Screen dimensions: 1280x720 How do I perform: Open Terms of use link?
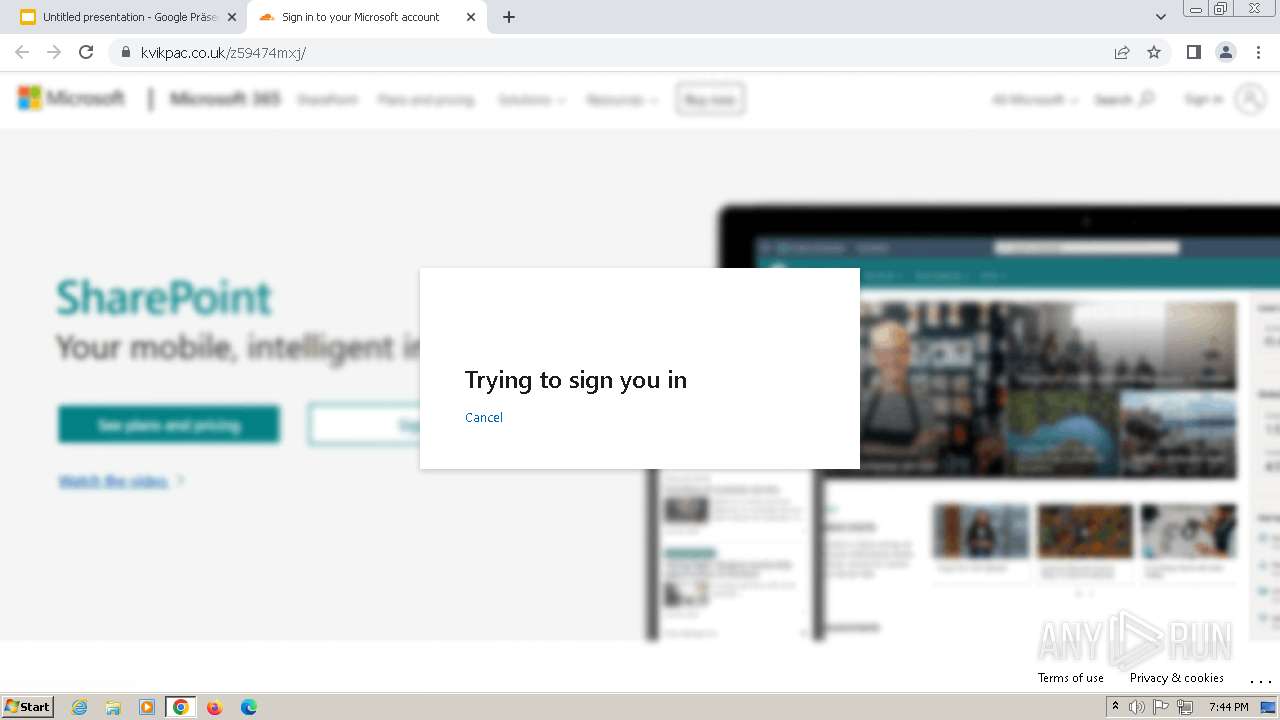coord(1071,678)
